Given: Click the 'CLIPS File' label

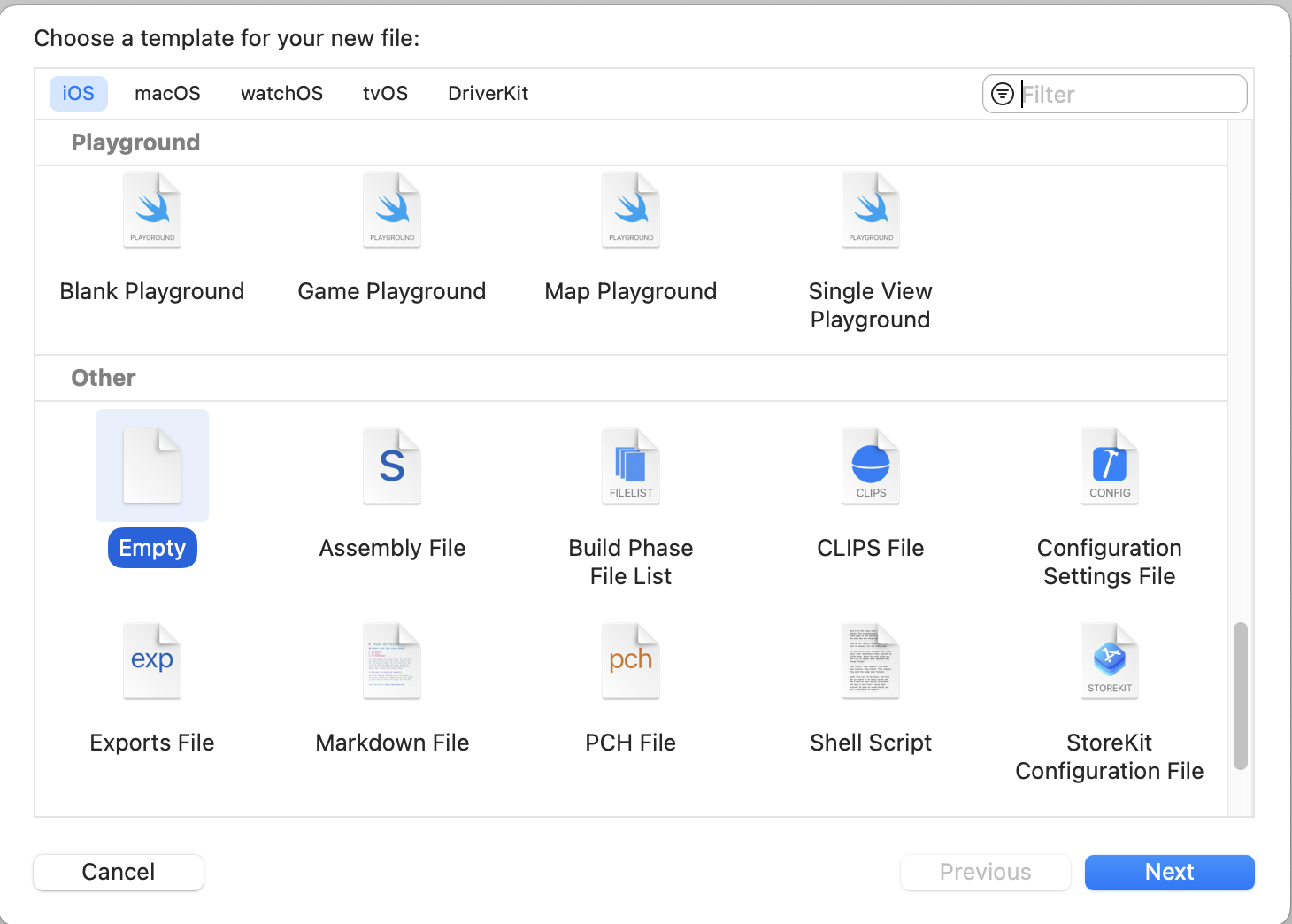Looking at the screenshot, I should 871,548.
